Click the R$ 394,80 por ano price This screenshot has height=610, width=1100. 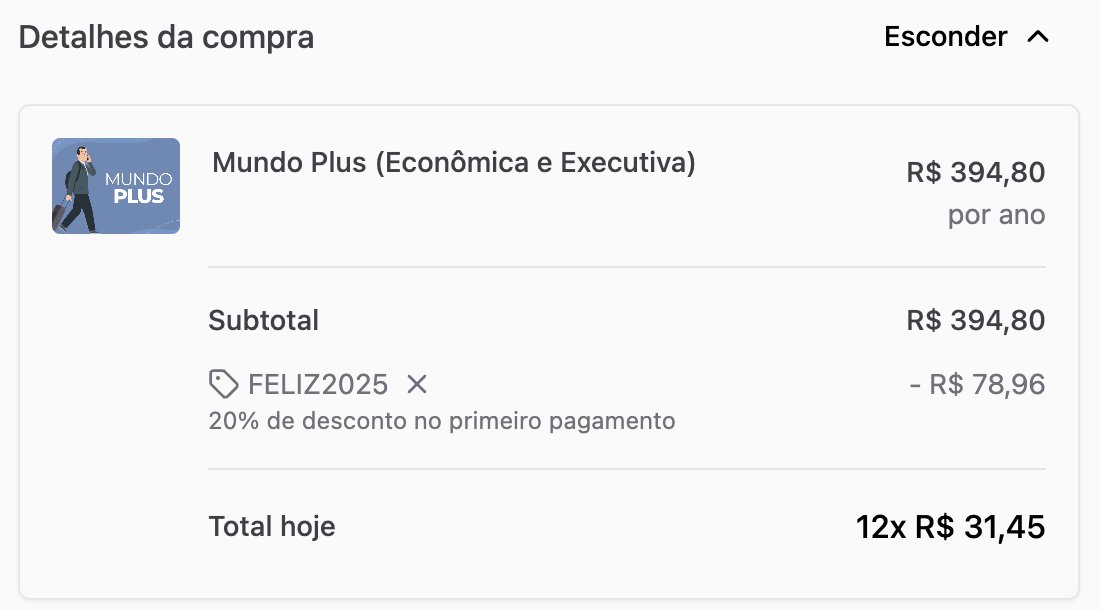[x=975, y=172]
